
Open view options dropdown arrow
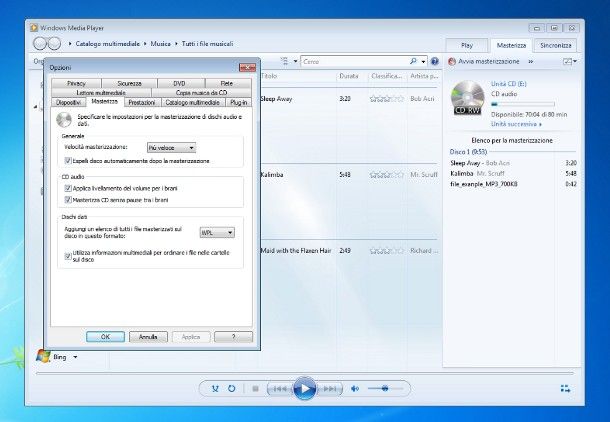click(x=295, y=61)
